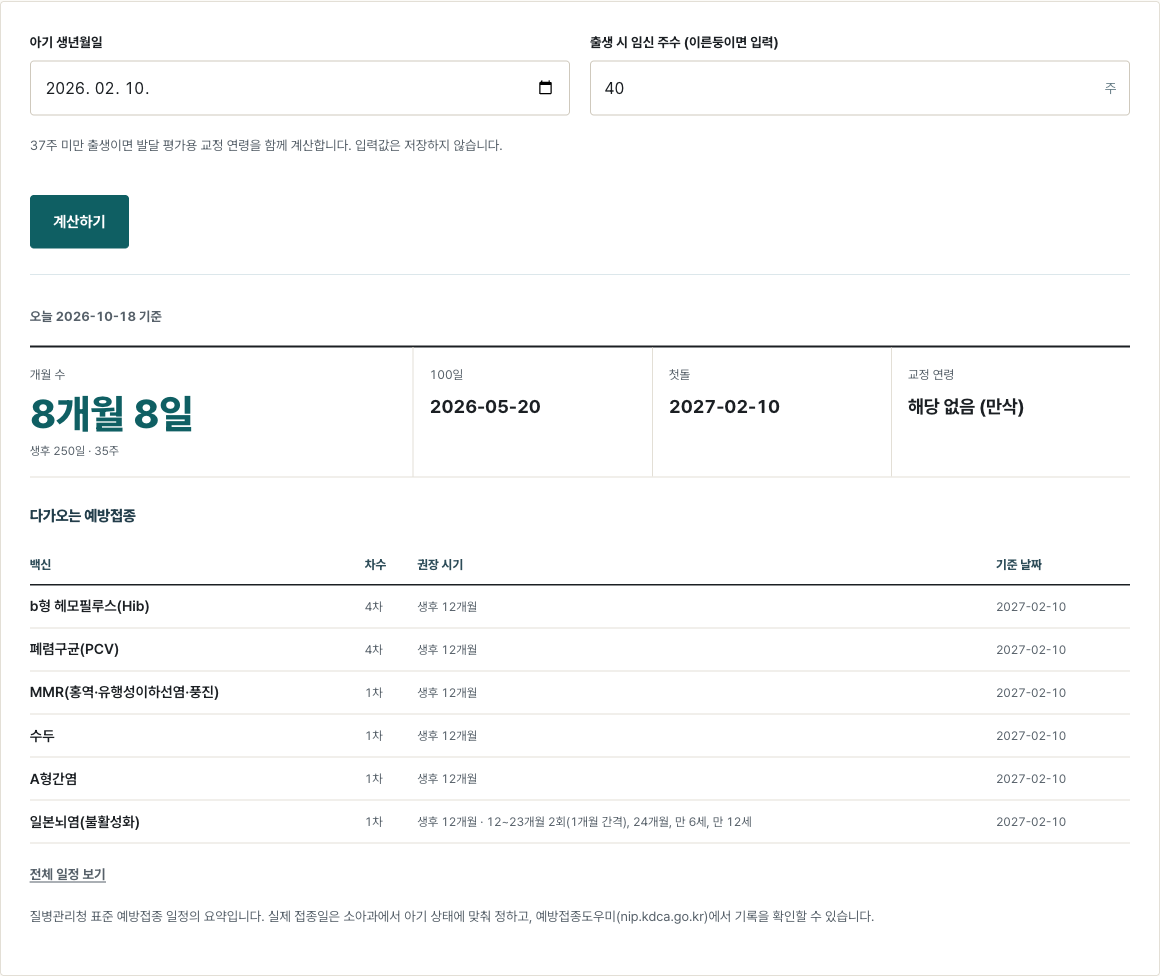Click the 백신 column header
The height and width of the screenshot is (976, 1160).
point(40,564)
